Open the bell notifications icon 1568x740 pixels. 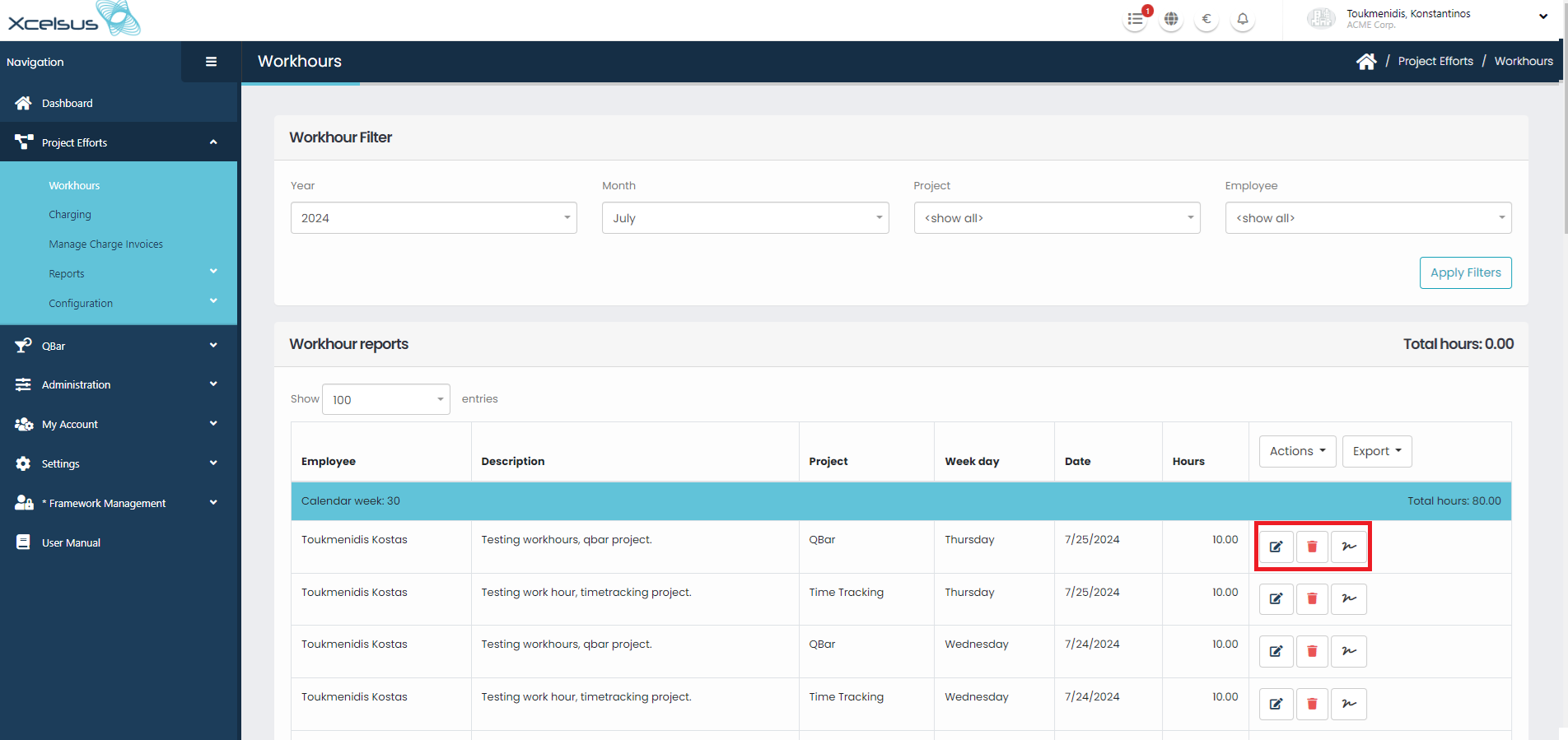click(x=1243, y=19)
